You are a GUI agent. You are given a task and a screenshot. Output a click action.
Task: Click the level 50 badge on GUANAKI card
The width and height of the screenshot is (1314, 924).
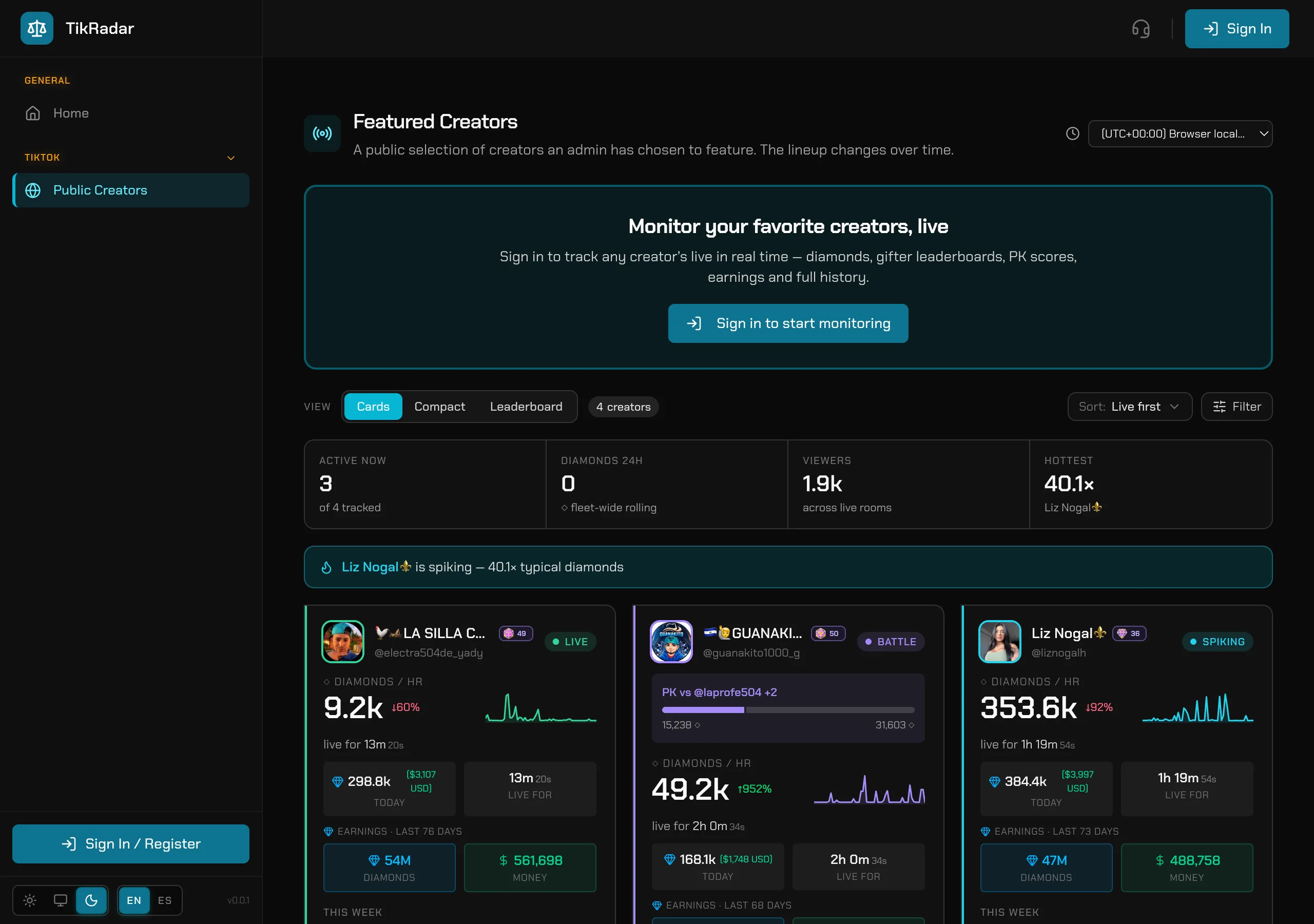(827, 633)
